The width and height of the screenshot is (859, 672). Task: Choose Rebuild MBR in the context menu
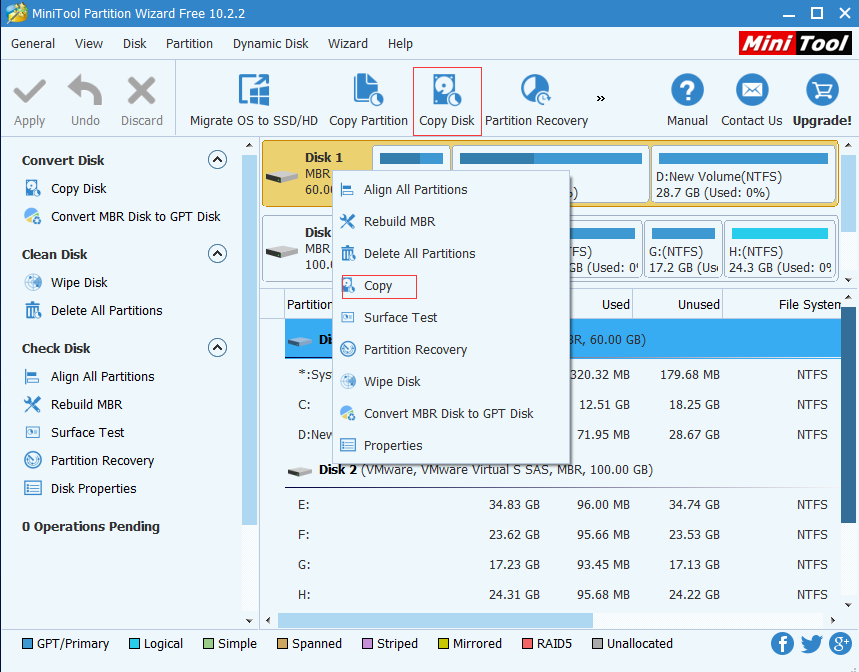451,221
